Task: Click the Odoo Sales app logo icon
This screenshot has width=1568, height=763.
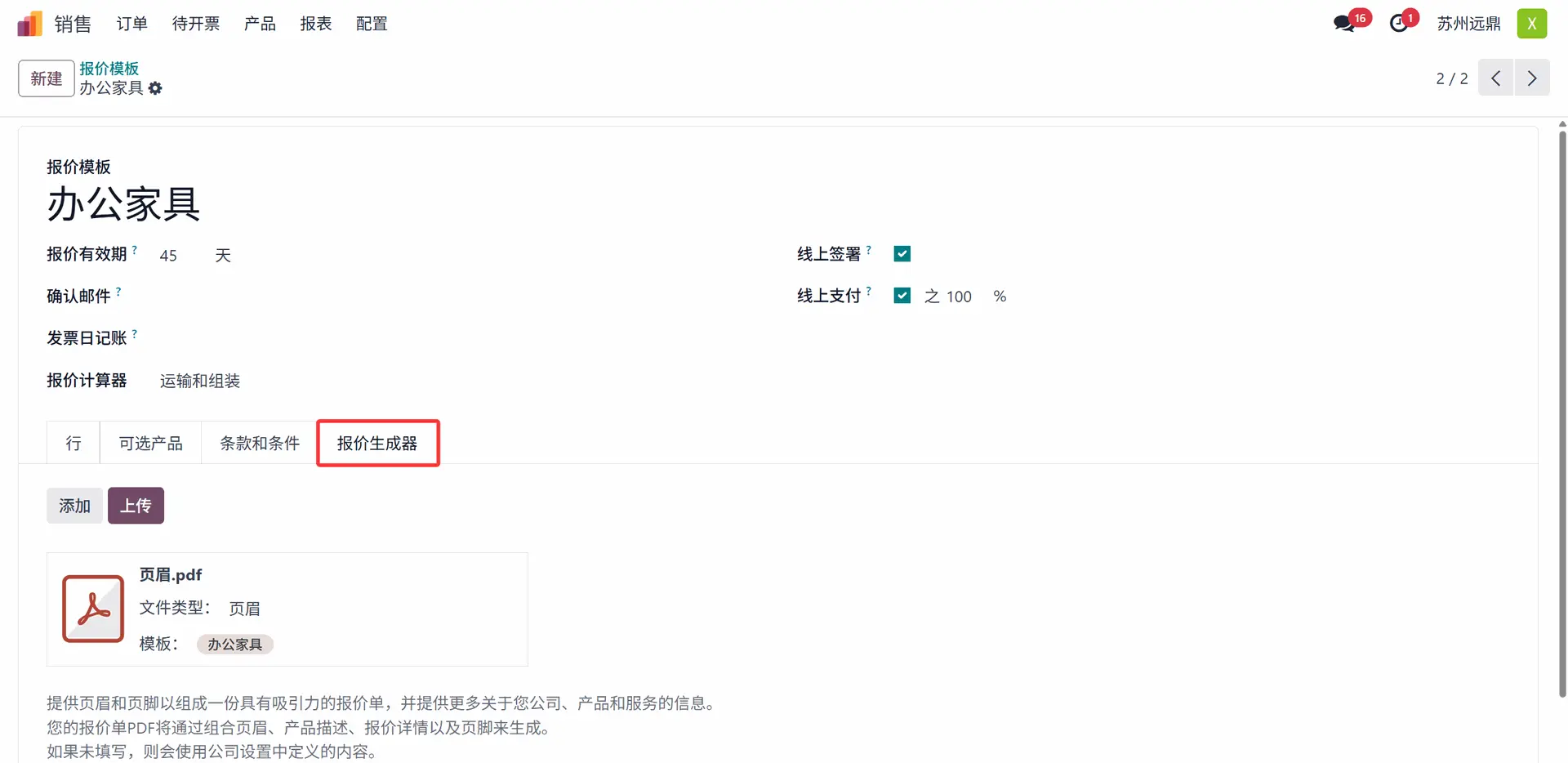Action: point(30,24)
